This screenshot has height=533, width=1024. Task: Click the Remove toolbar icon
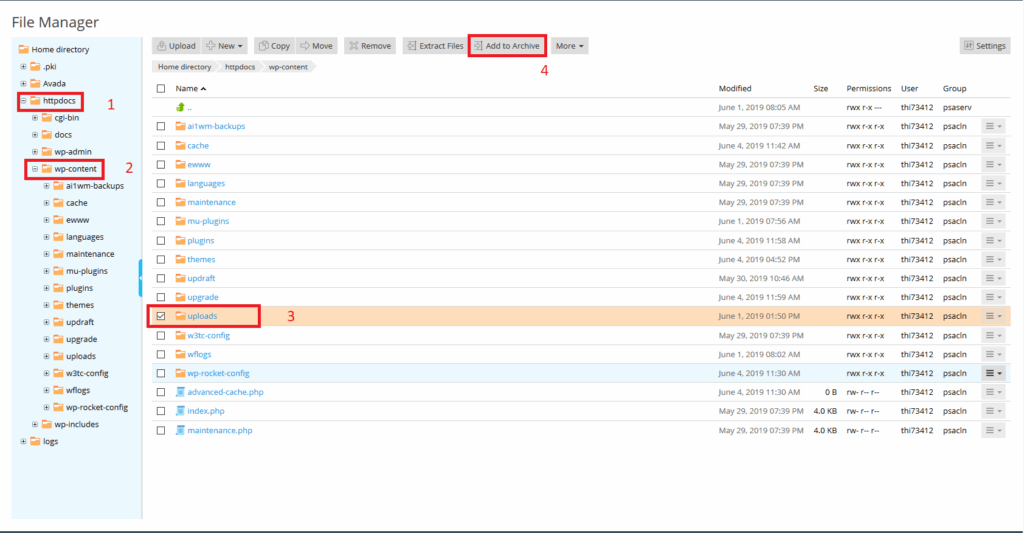click(x=354, y=46)
